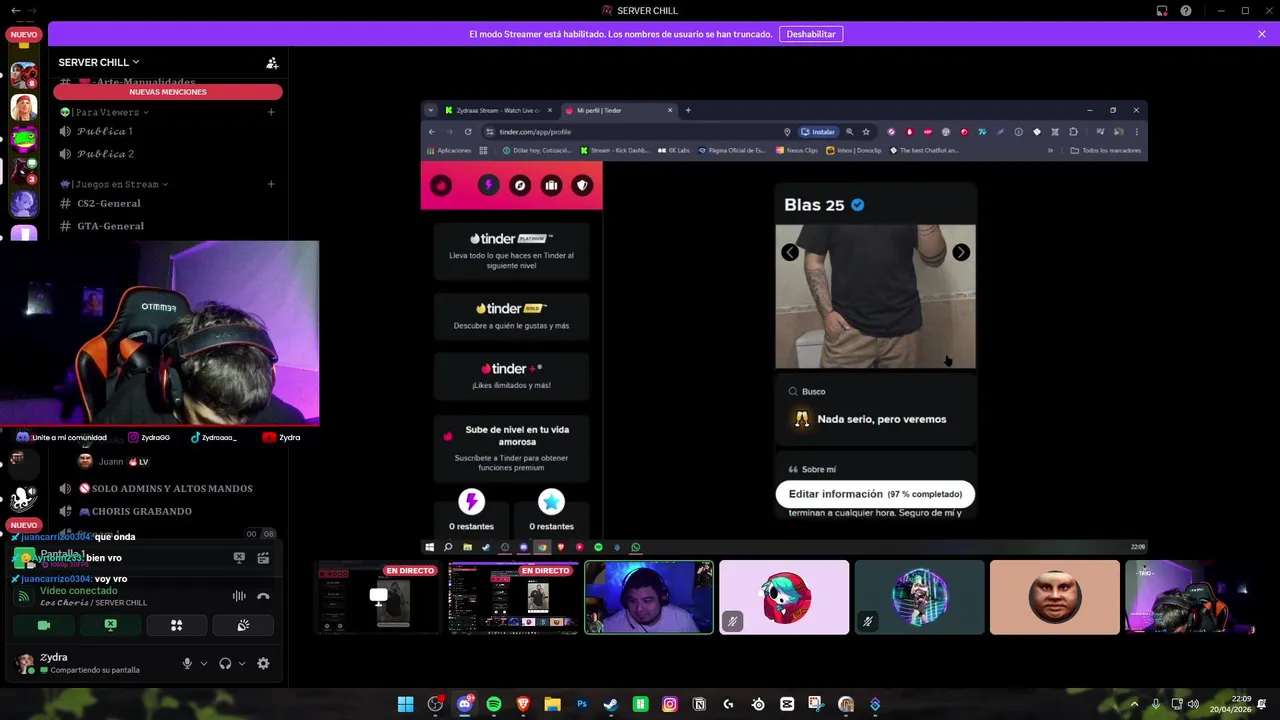Select the red cap cartoon participant tile
This screenshot has width=1280, height=720.
(784, 598)
